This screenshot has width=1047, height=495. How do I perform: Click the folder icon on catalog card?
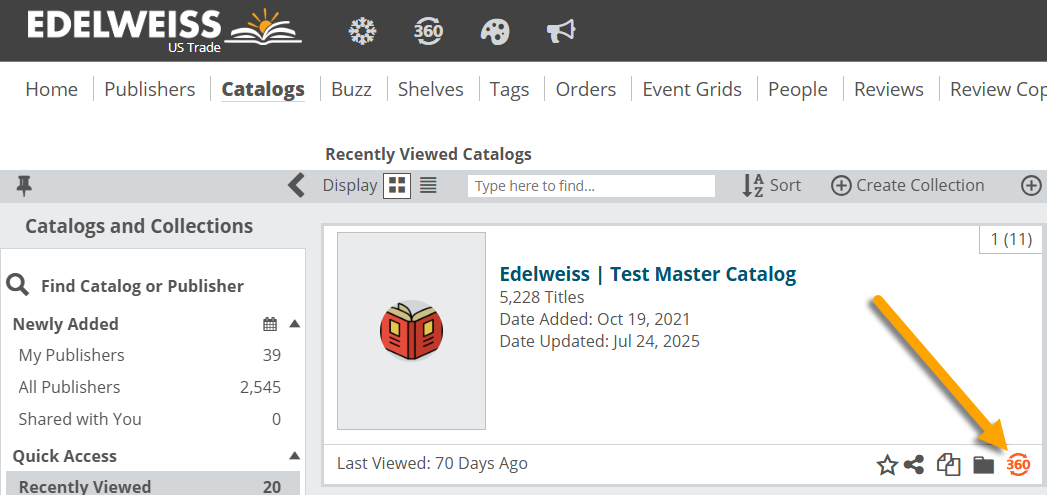click(984, 464)
